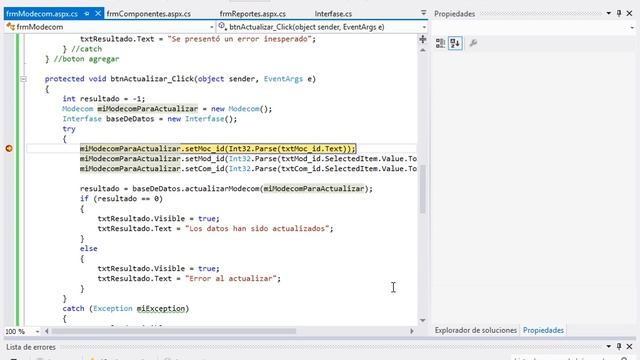
Task: Click "Los datos han sido actualizados" string
Action: pyautogui.click(x=257, y=229)
